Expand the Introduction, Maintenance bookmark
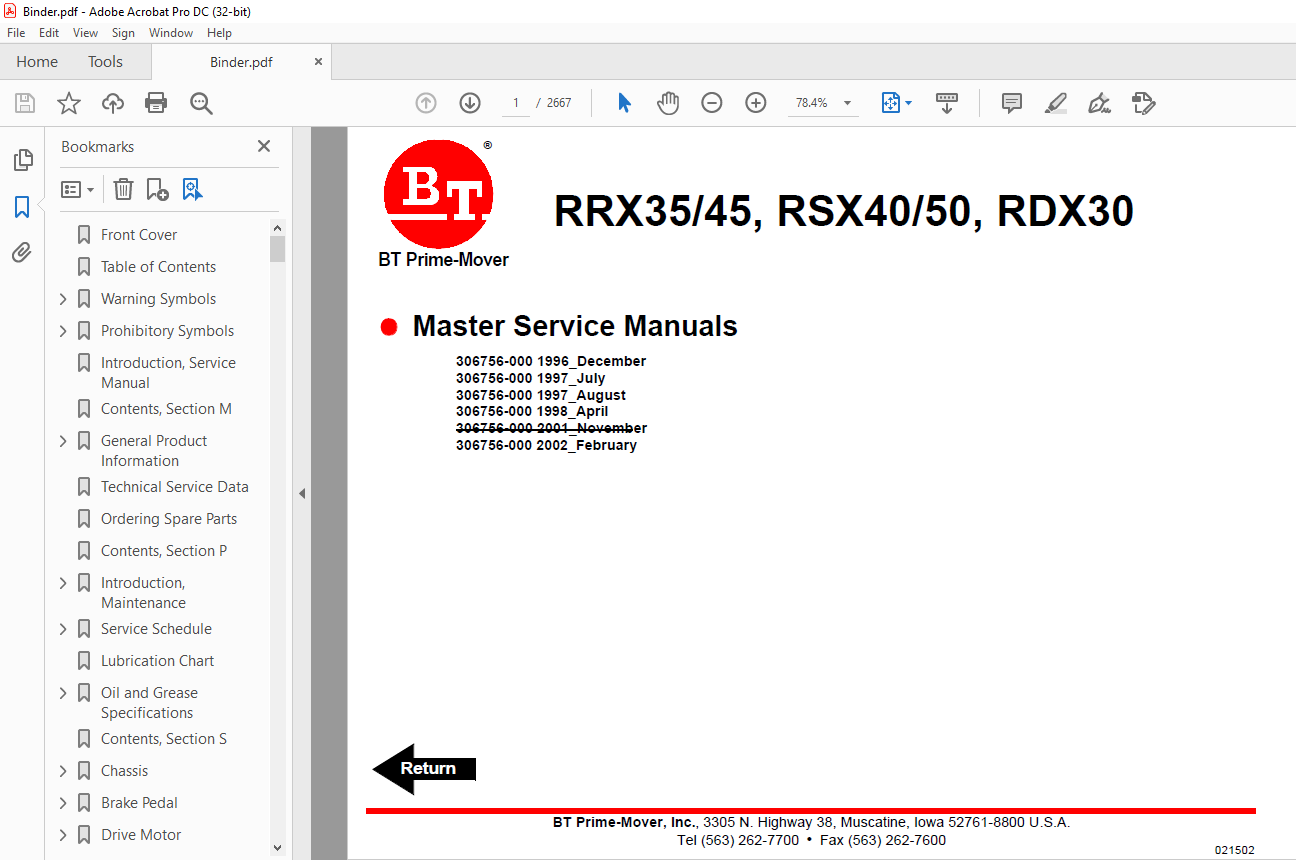The width and height of the screenshot is (1296, 860). (x=63, y=583)
